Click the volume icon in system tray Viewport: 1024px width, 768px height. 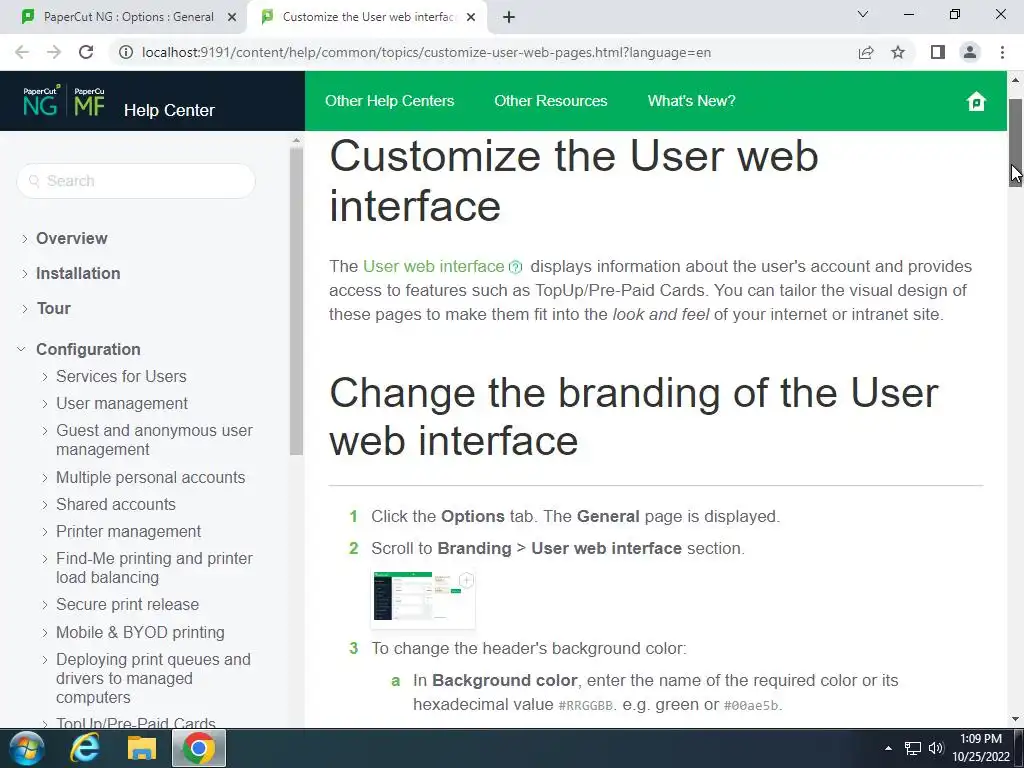[936, 748]
